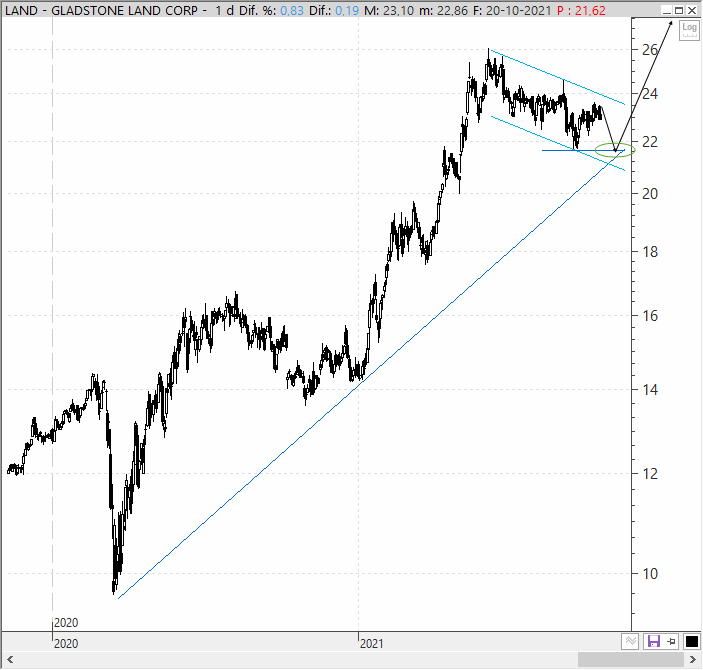Click the horizontal scrollbar left arrow
The height and width of the screenshot is (670, 703).
click(x=10, y=659)
